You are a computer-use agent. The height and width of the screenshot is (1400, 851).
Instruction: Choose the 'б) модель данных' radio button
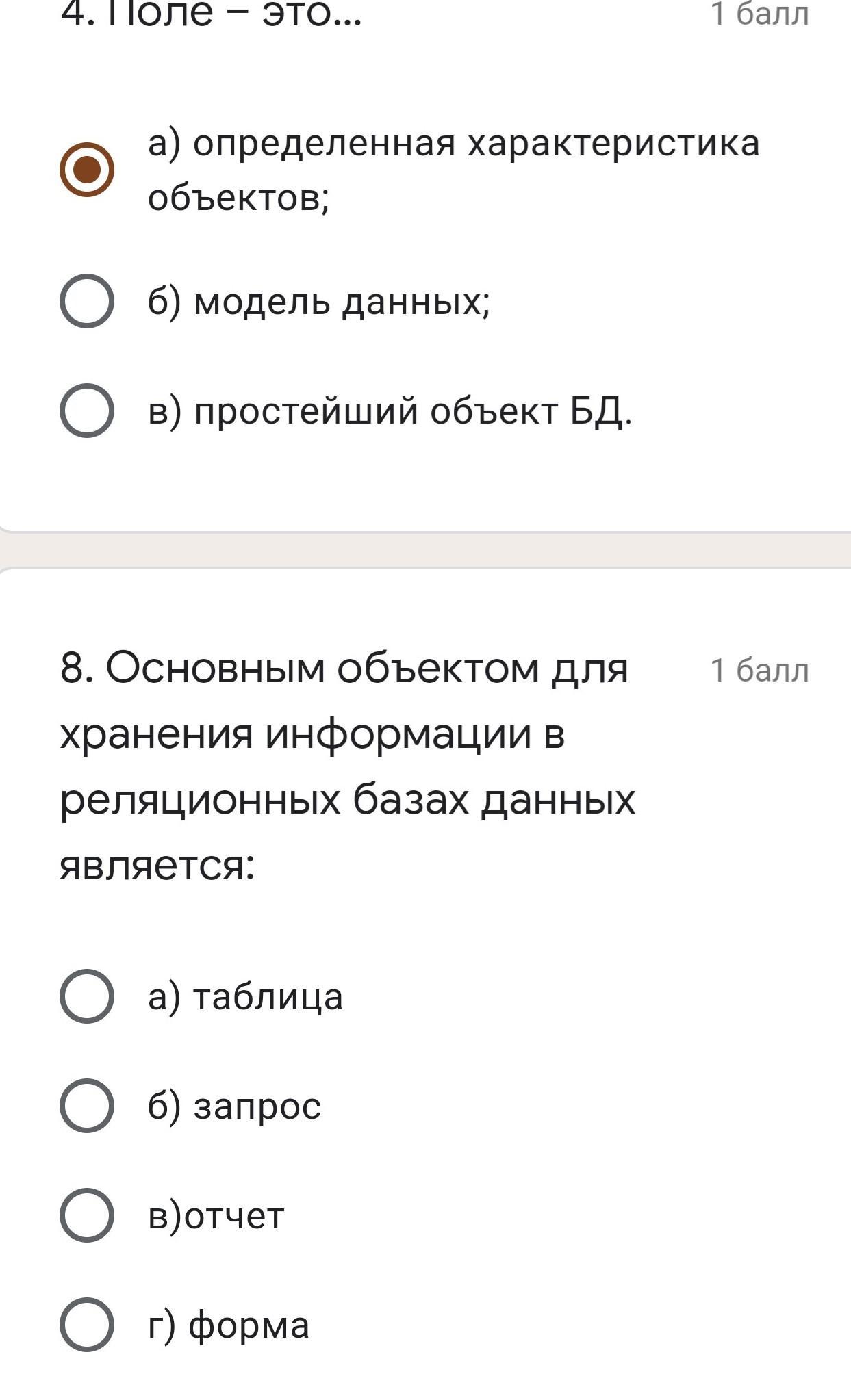pos(87,301)
